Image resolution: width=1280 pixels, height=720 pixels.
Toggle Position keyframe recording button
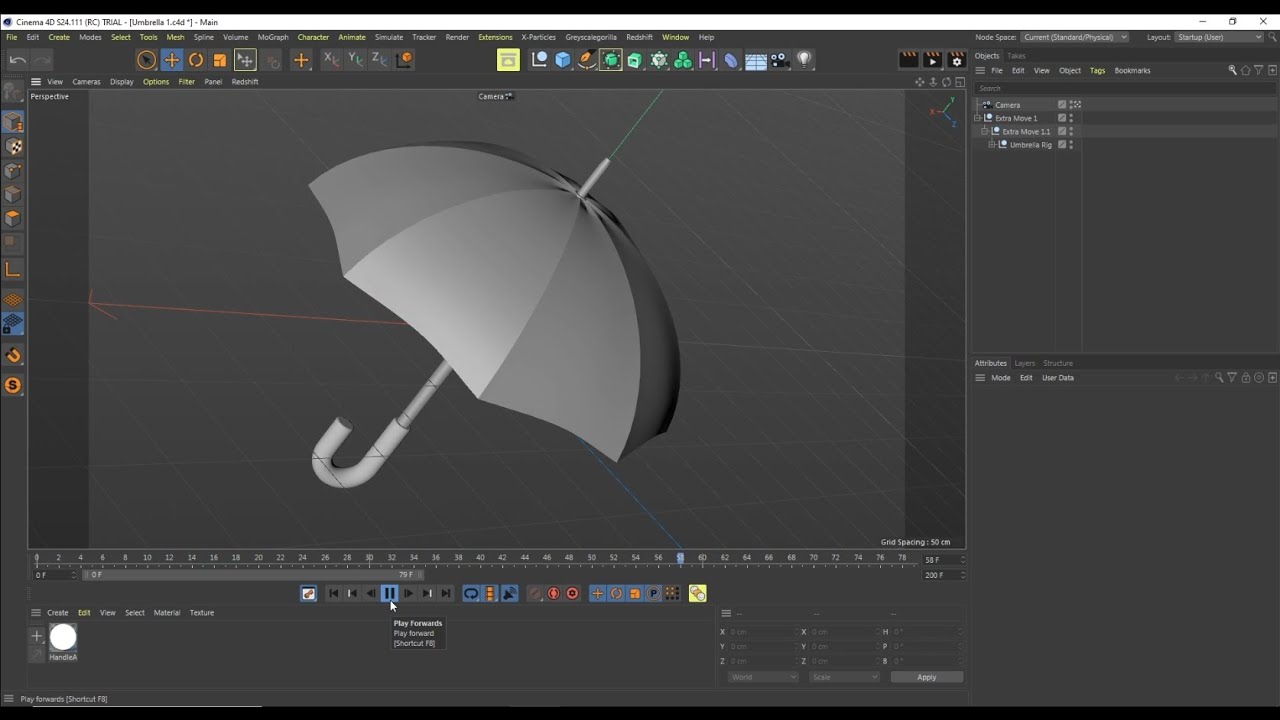[597, 594]
